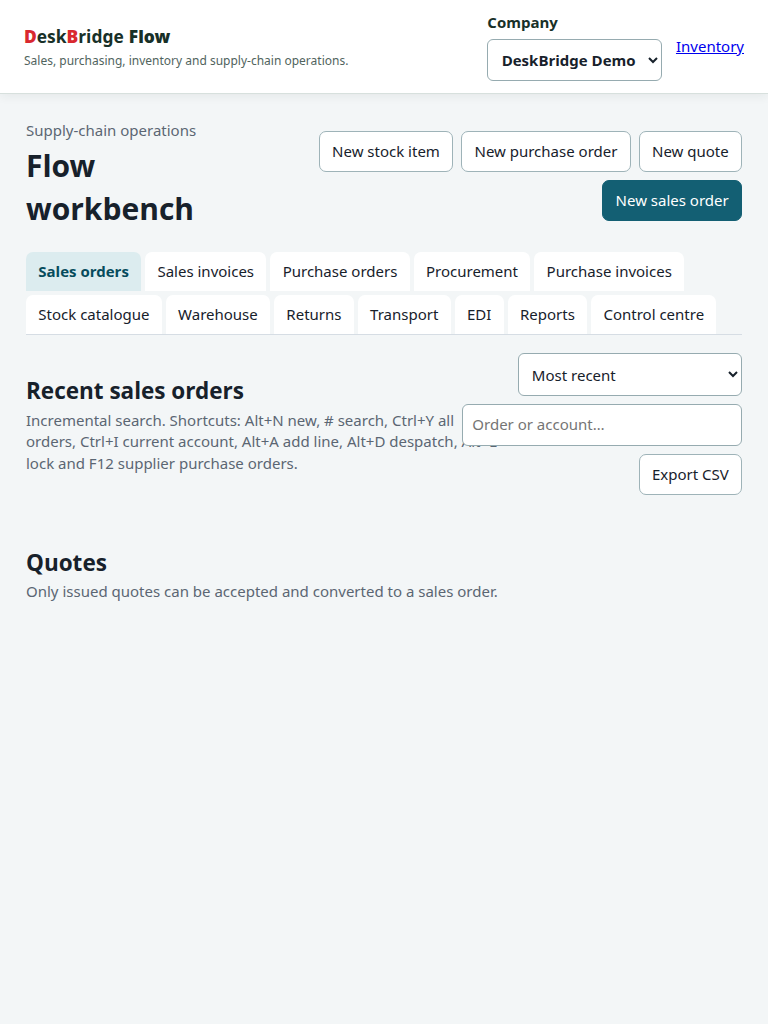This screenshot has height=1024, width=768.
Task: Select the EDI tab
Action: tap(479, 315)
